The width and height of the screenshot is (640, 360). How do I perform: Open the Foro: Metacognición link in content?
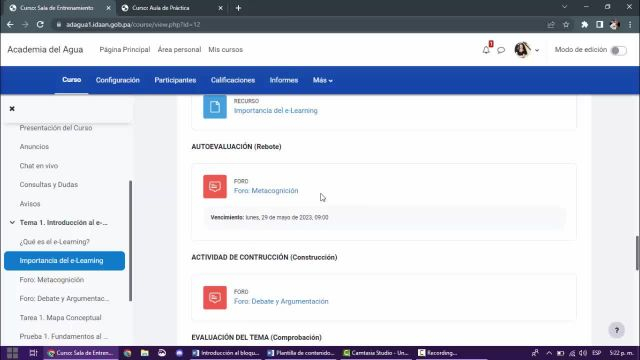point(266,191)
